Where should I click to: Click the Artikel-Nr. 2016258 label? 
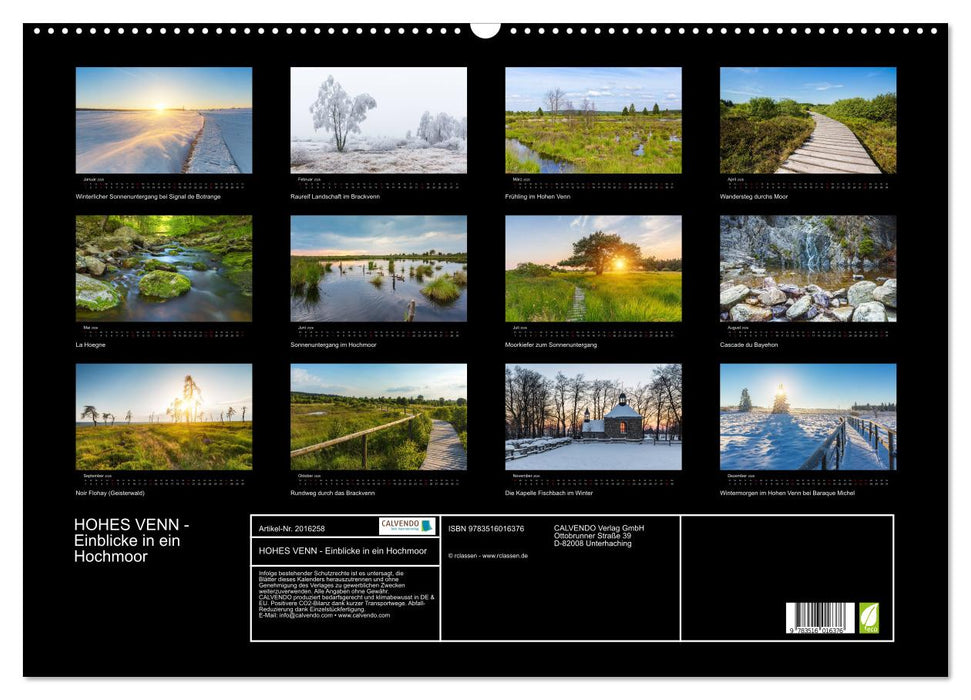tap(292, 528)
